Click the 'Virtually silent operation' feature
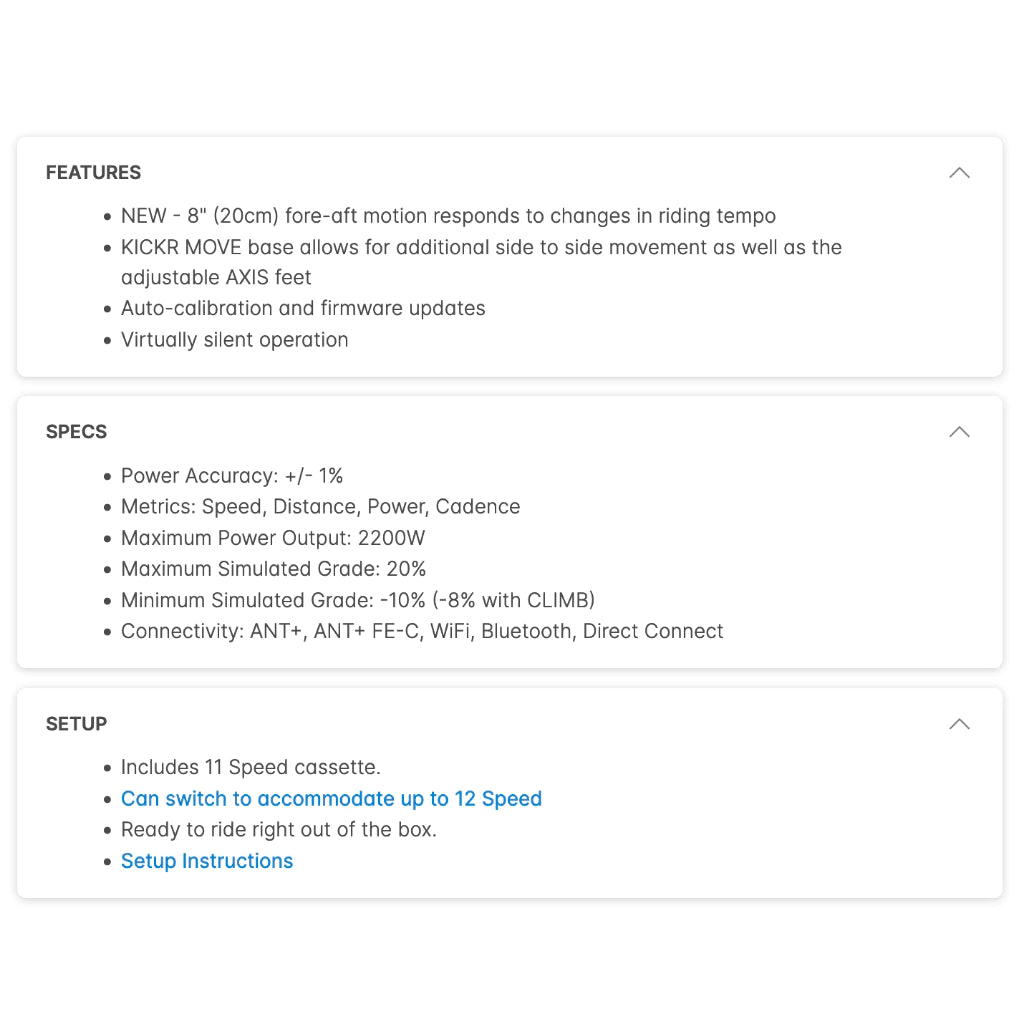The image size is (1024, 1024). pos(235,340)
